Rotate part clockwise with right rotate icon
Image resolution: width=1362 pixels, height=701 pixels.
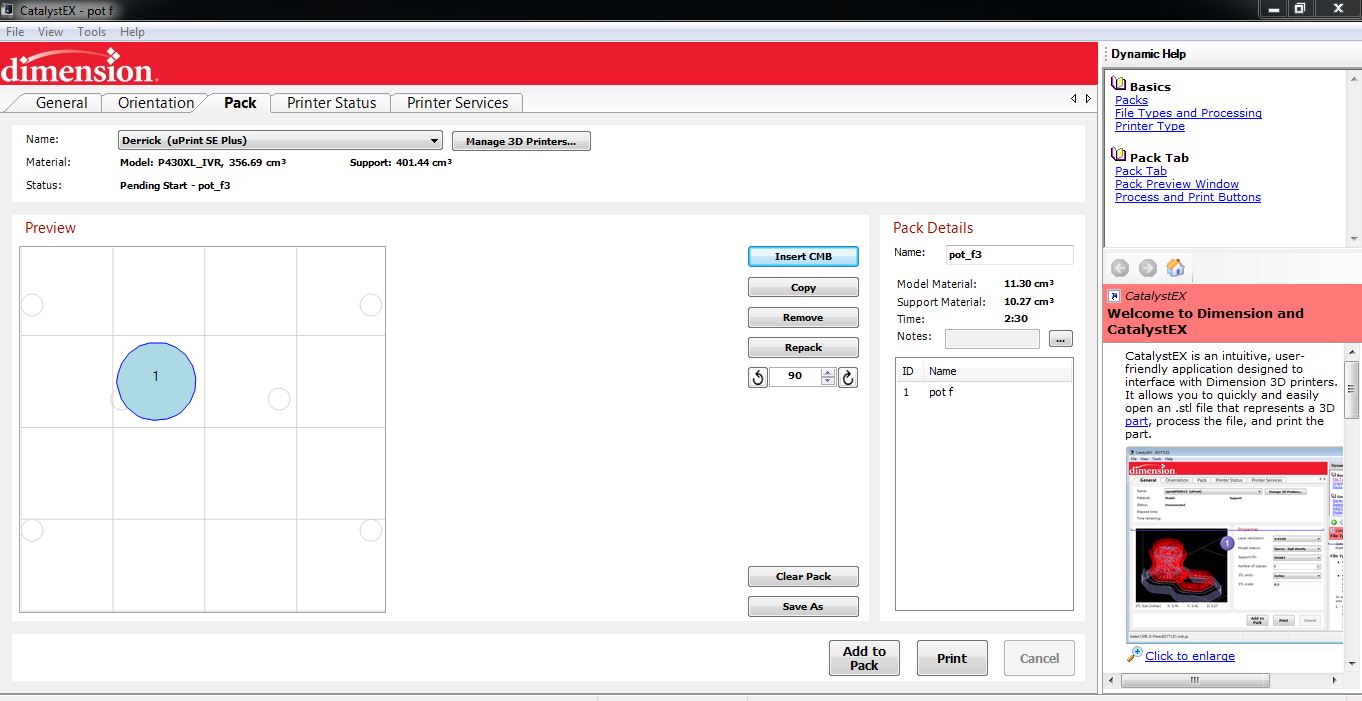pyautogui.click(x=848, y=377)
